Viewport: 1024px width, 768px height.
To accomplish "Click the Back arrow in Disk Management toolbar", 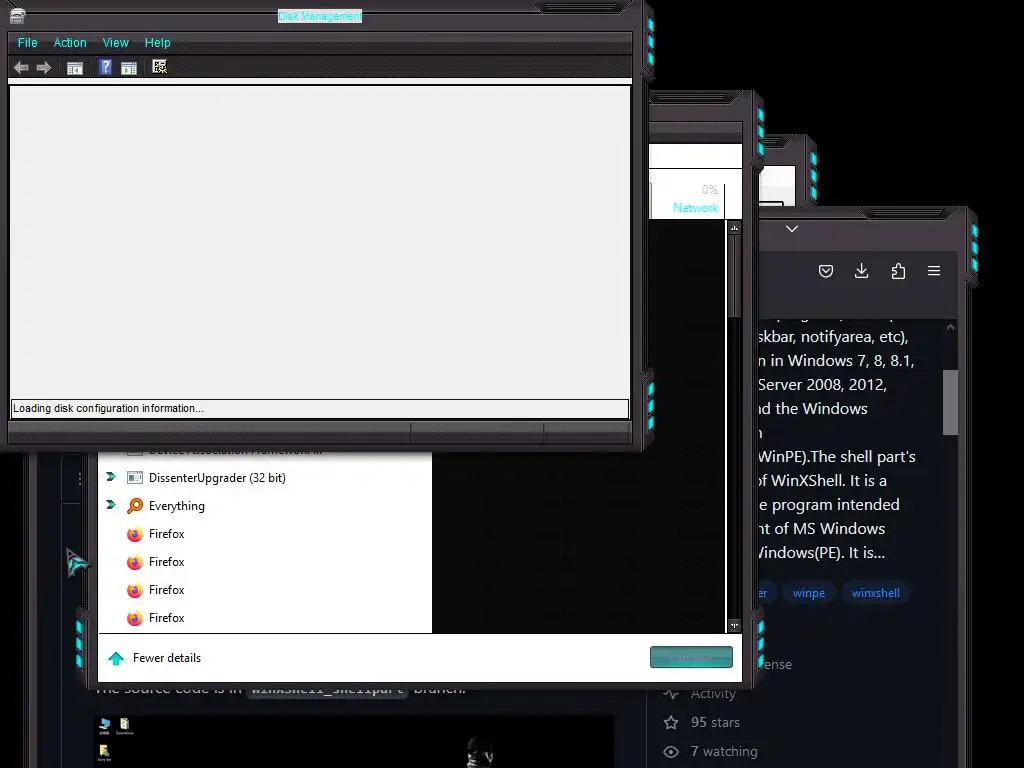I will pos(21,67).
